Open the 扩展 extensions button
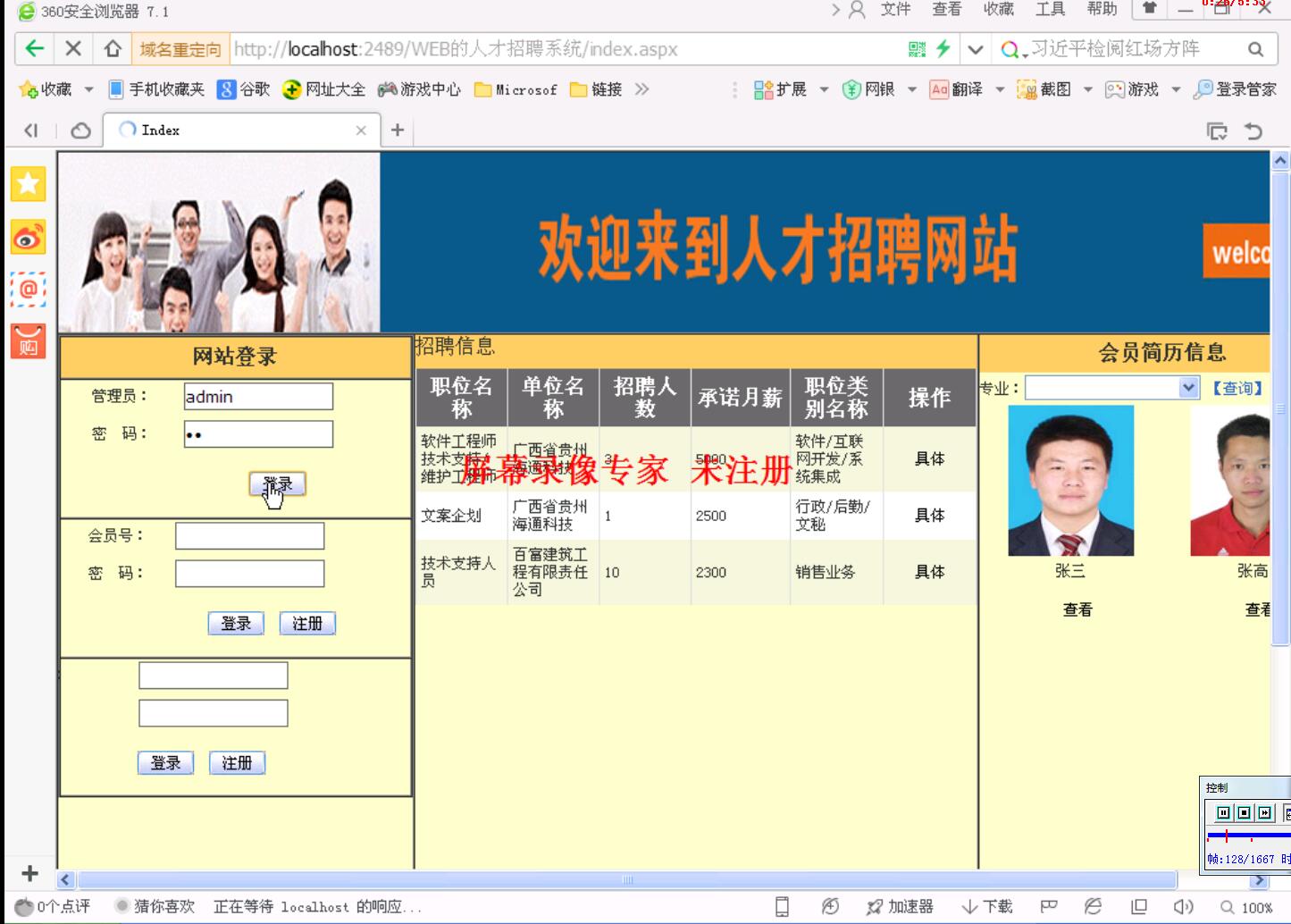This screenshot has width=1291, height=924. (780, 89)
